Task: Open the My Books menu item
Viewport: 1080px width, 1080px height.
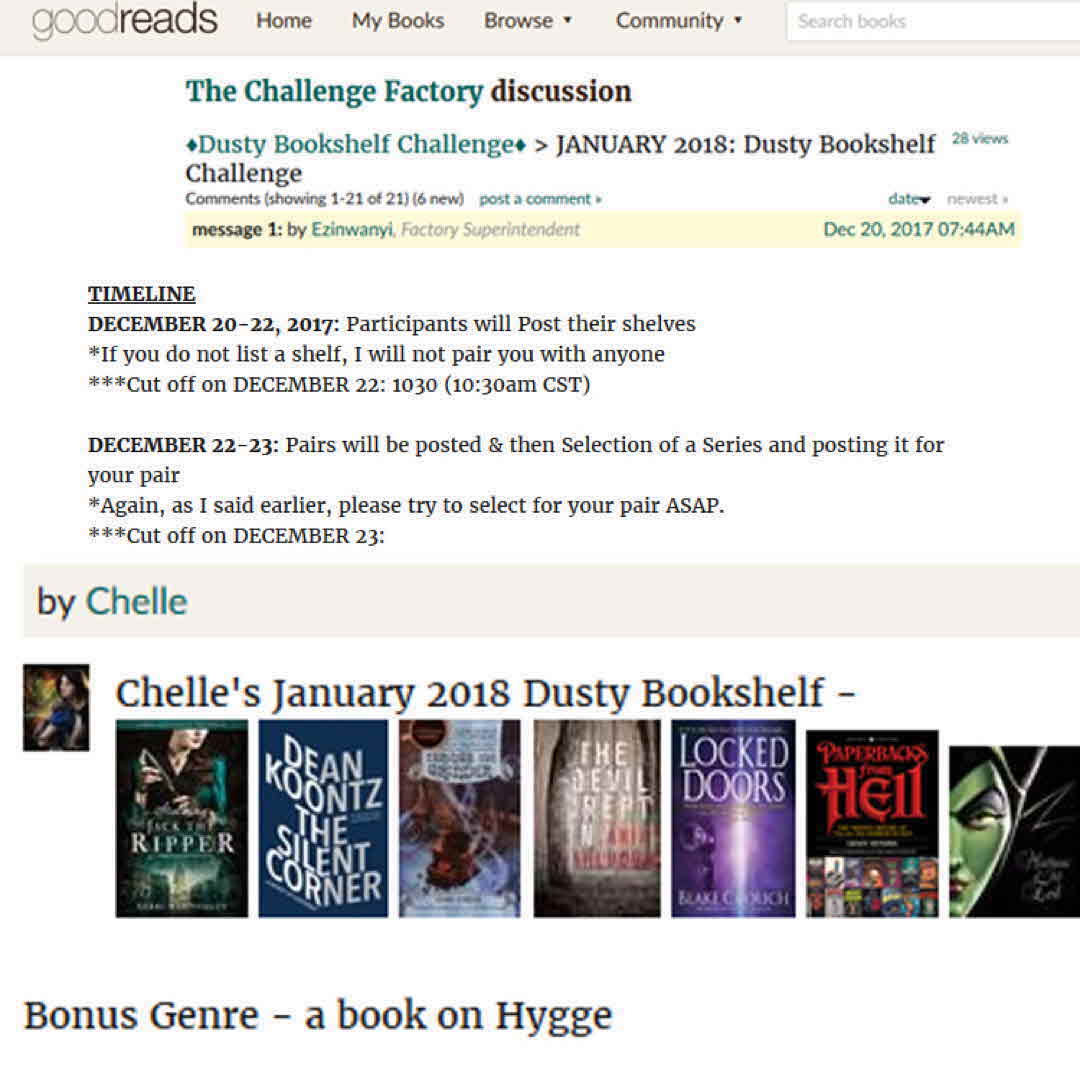Action: (397, 21)
